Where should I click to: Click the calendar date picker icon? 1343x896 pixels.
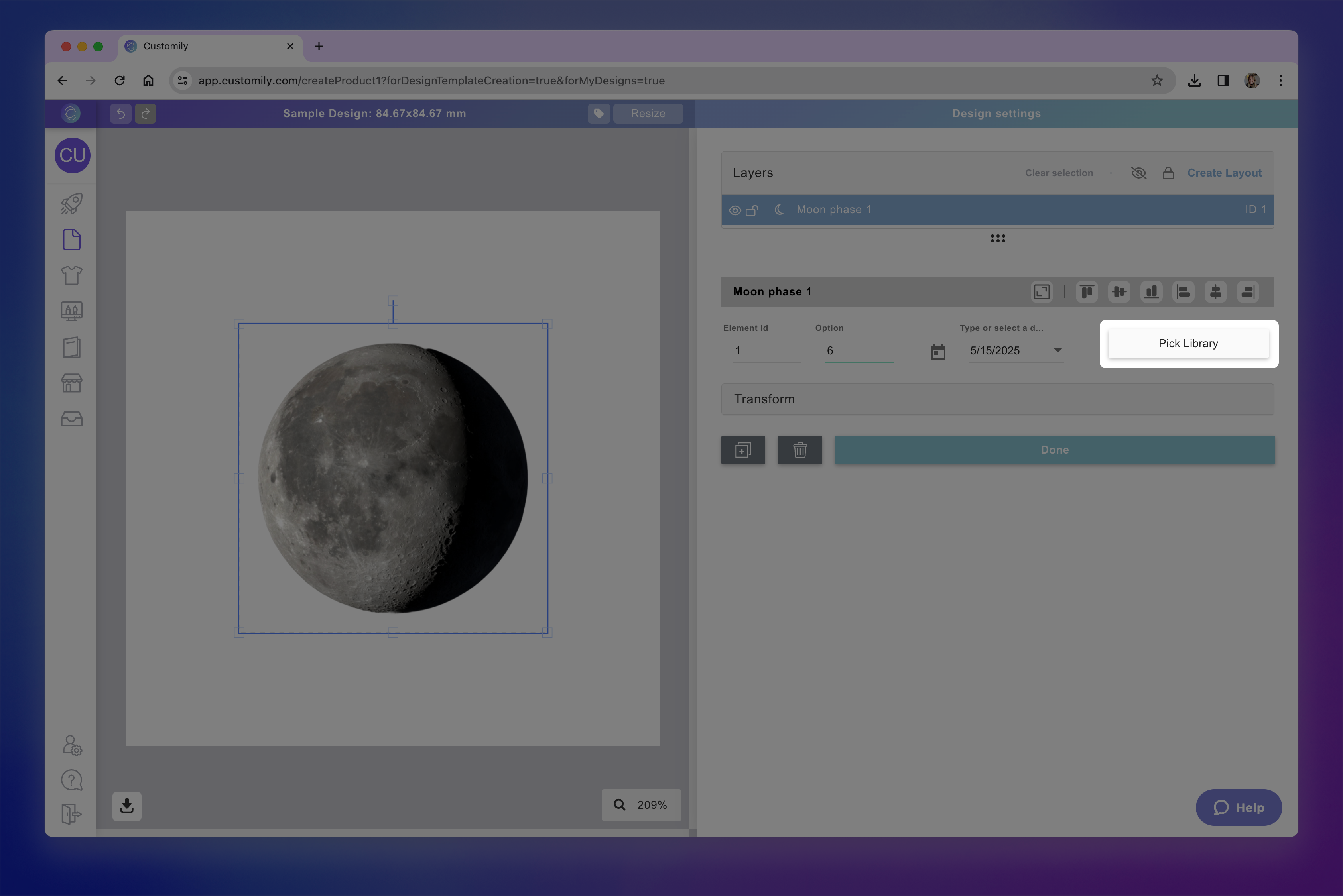pyautogui.click(x=937, y=352)
